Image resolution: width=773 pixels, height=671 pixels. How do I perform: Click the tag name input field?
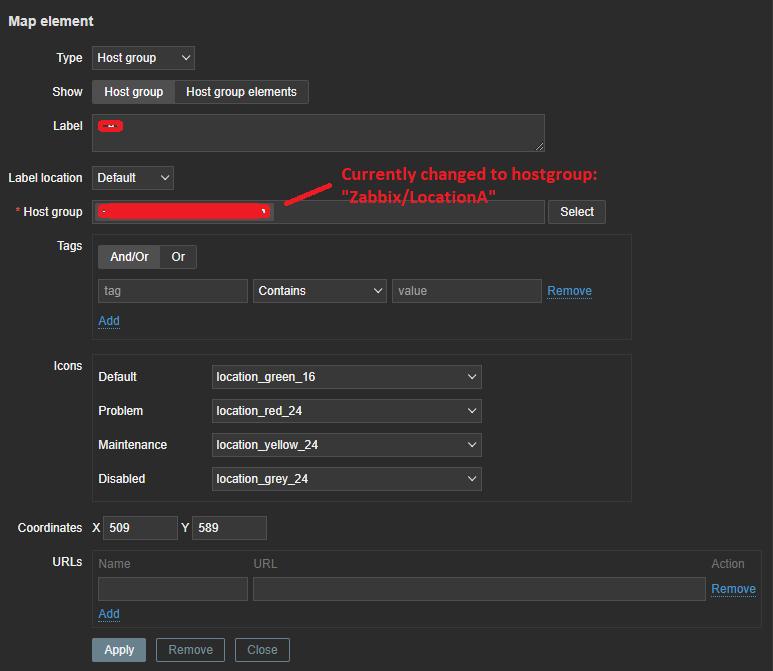point(172,291)
